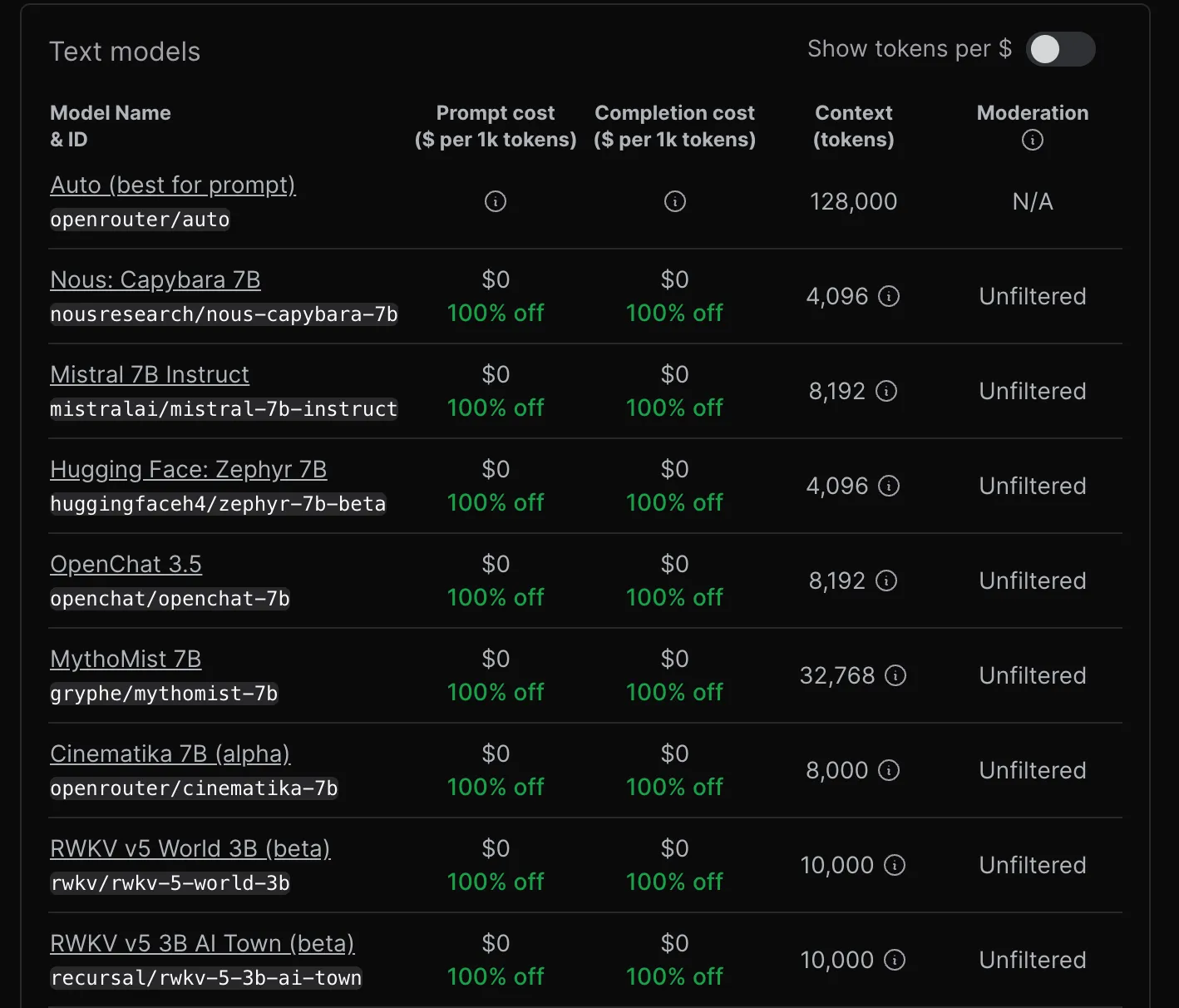Click 100% off completion discount for OpenChat 3.5
1179x1008 pixels.
(x=675, y=597)
